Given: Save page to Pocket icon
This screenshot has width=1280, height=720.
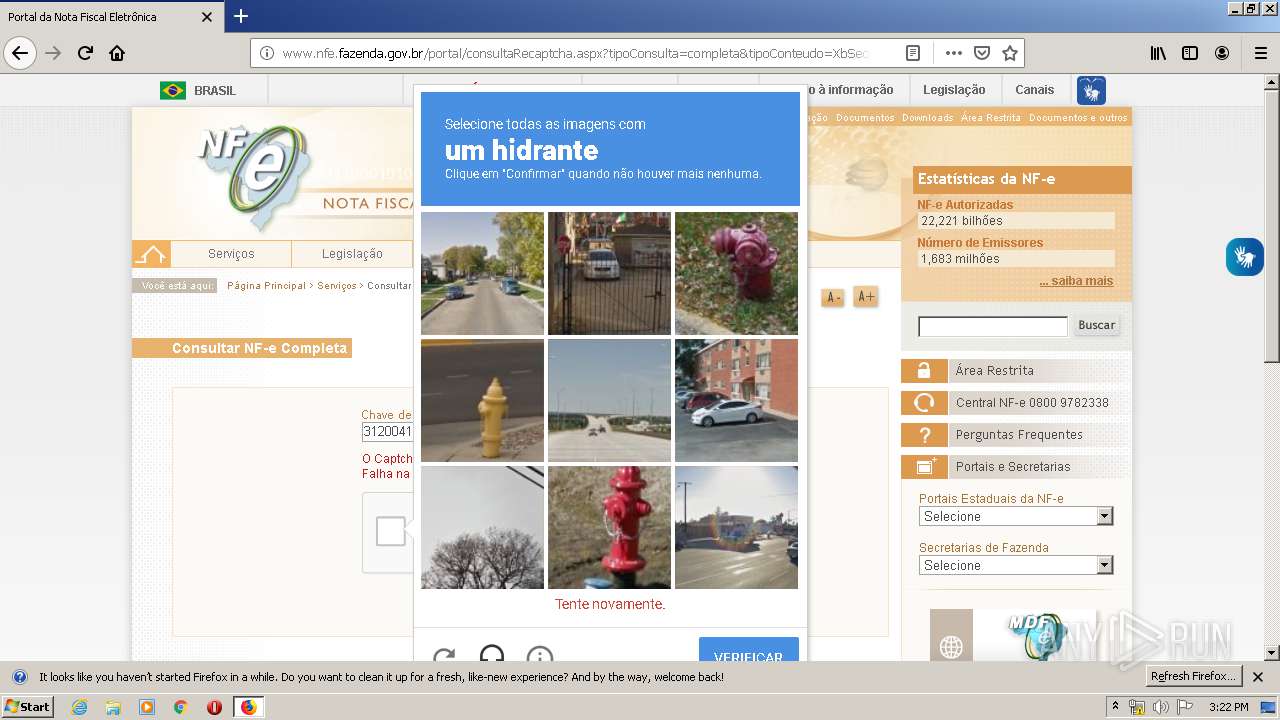Looking at the screenshot, I should pyautogui.click(x=982, y=53).
